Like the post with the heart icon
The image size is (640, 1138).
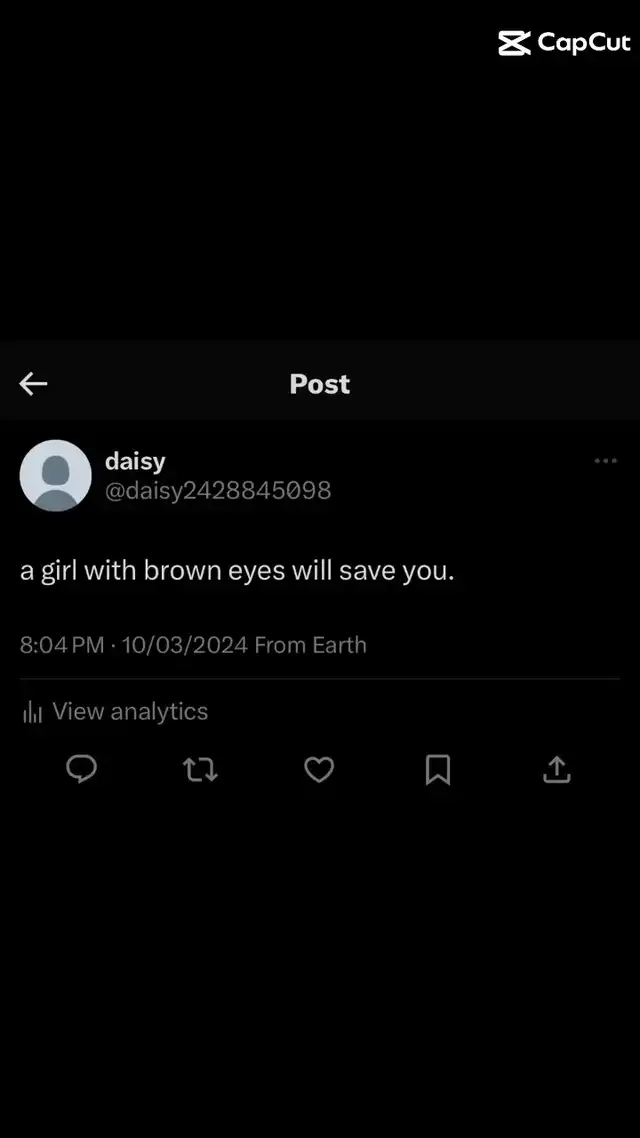pos(319,769)
